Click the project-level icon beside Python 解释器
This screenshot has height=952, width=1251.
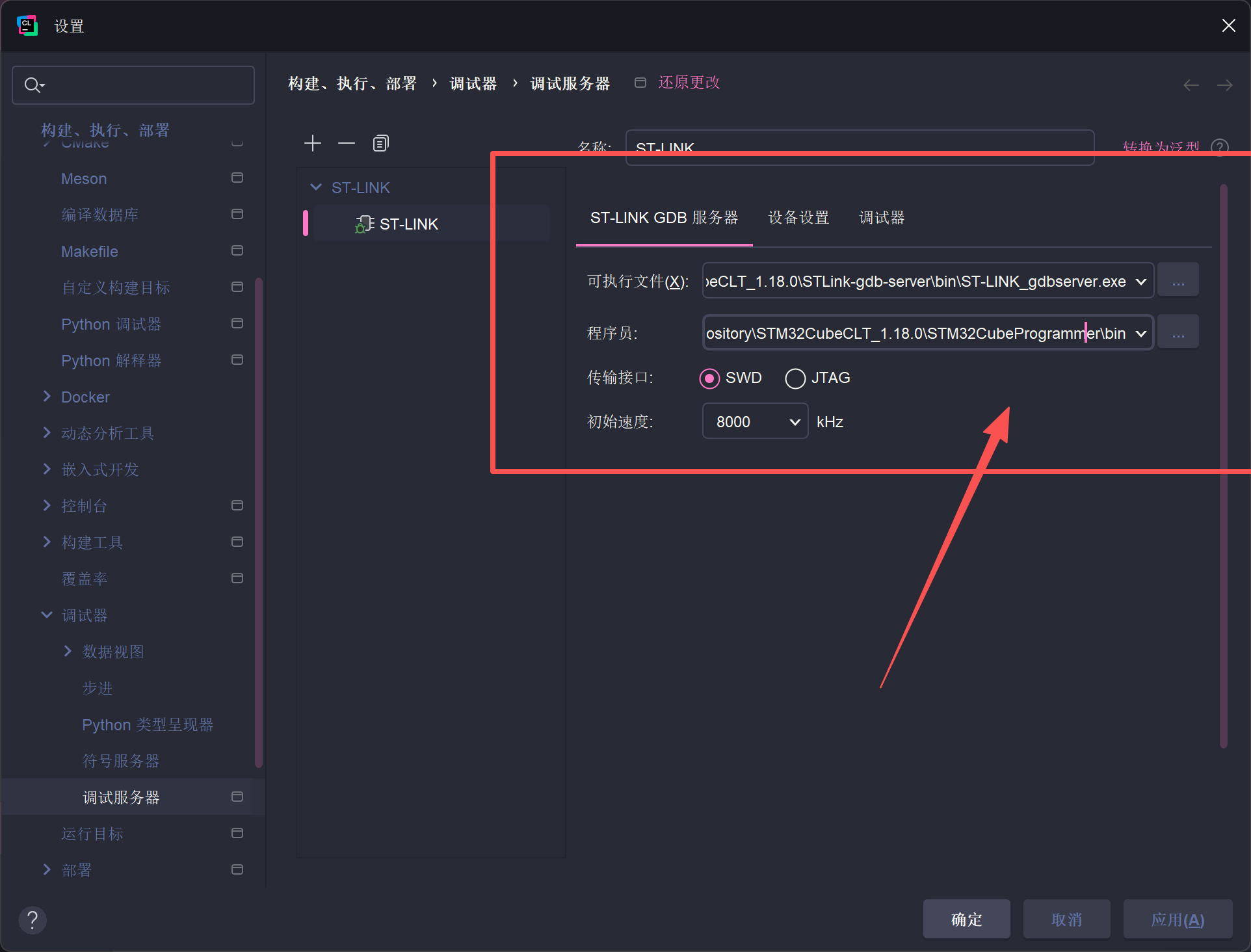[237, 360]
